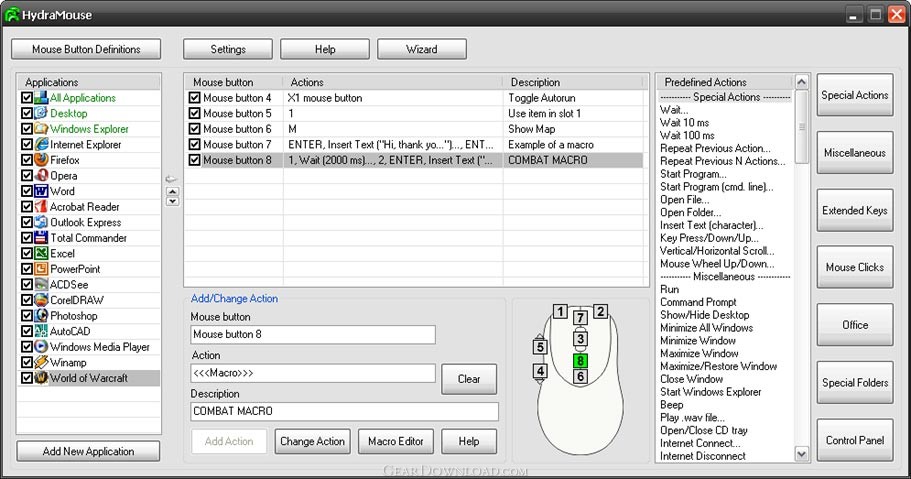Click the ACDSee icon in Applications
The height and width of the screenshot is (479, 911).
coord(41,284)
